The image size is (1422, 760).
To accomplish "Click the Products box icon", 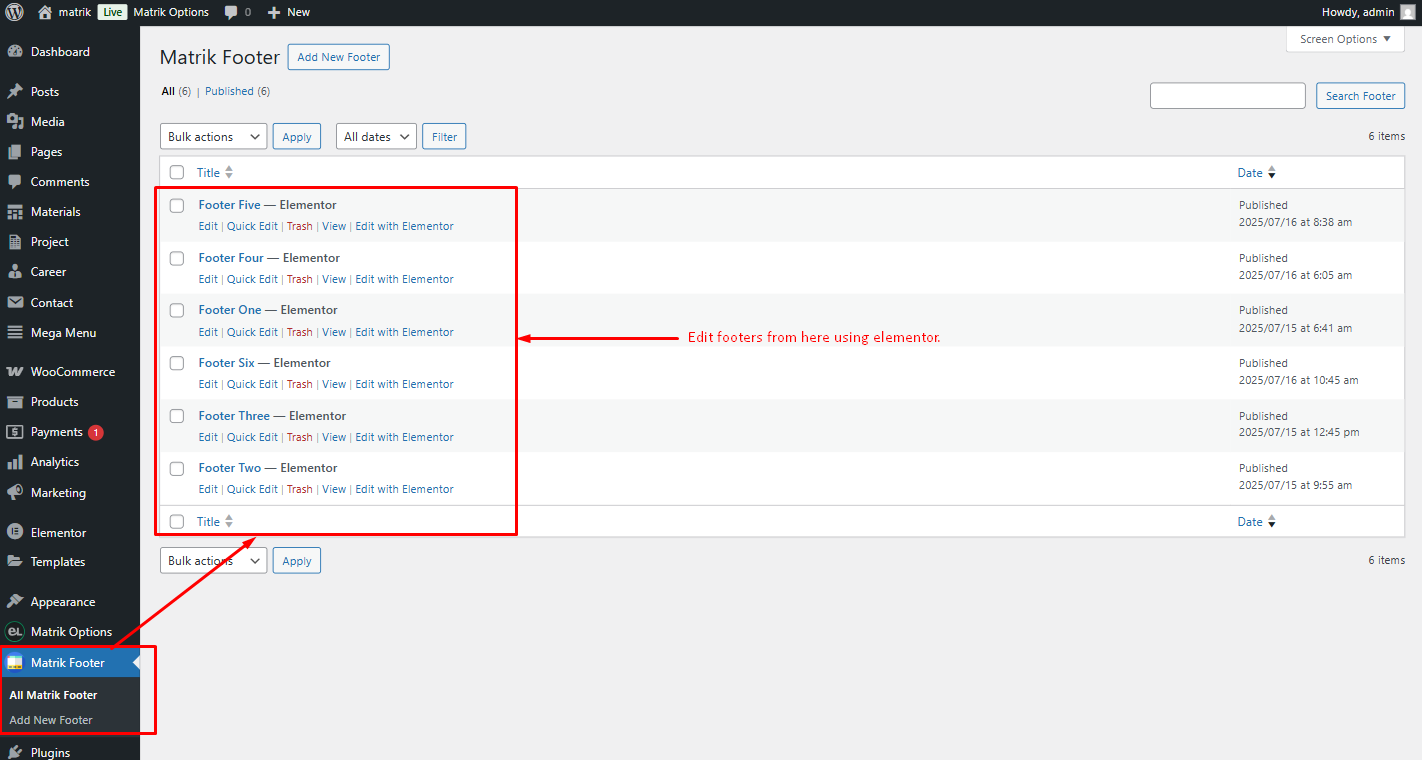I will [15, 402].
